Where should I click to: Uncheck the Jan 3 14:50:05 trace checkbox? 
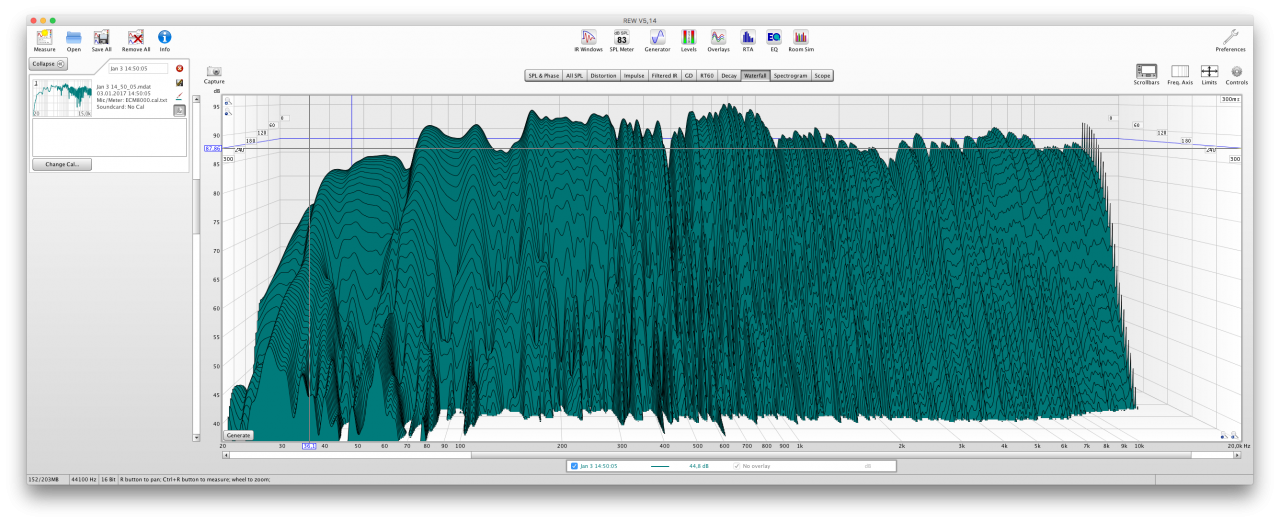(574, 466)
